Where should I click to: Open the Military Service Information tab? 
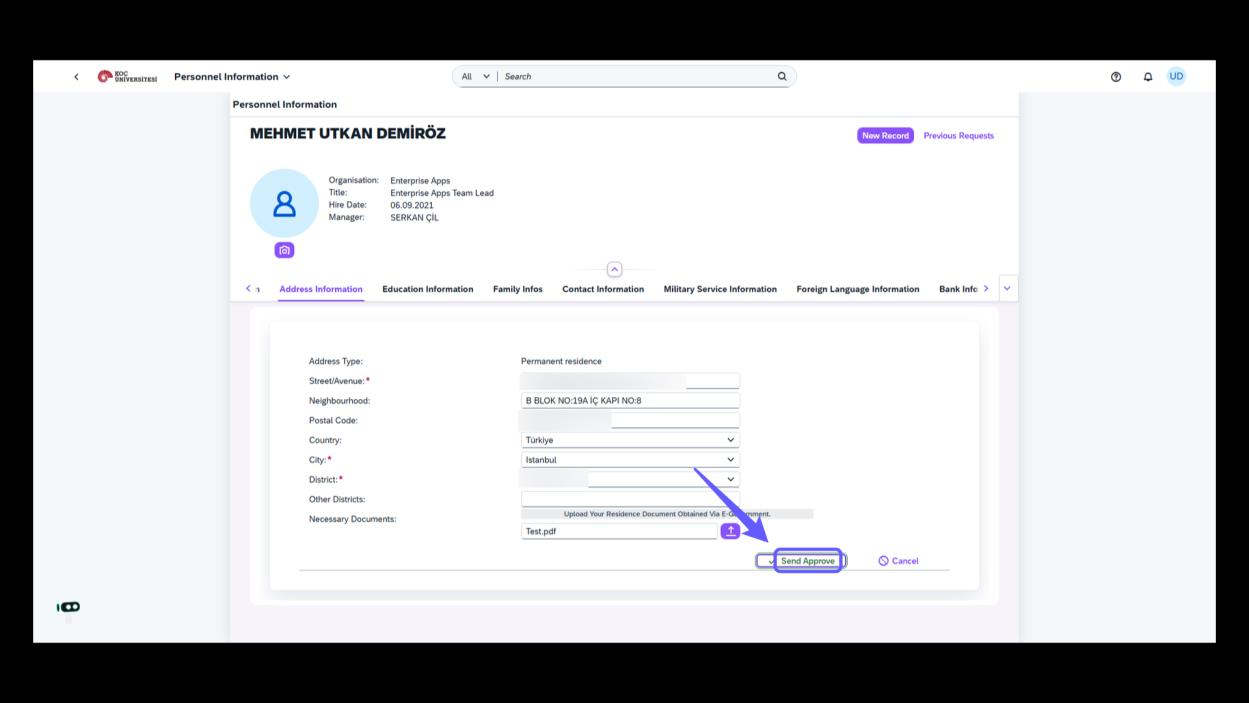point(720,289)
